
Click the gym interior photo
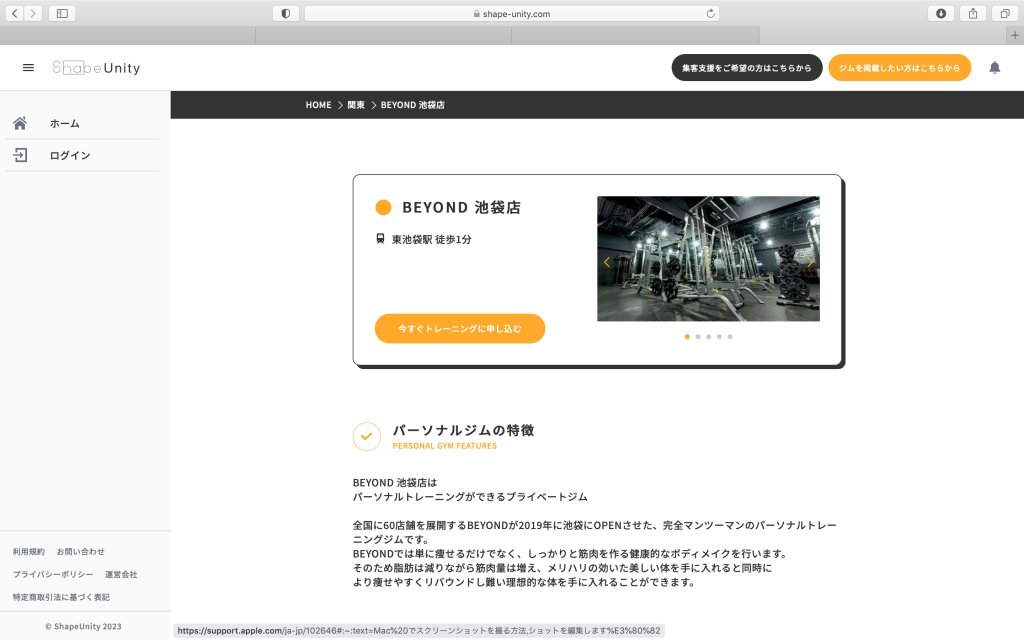[x=708, y=259]
